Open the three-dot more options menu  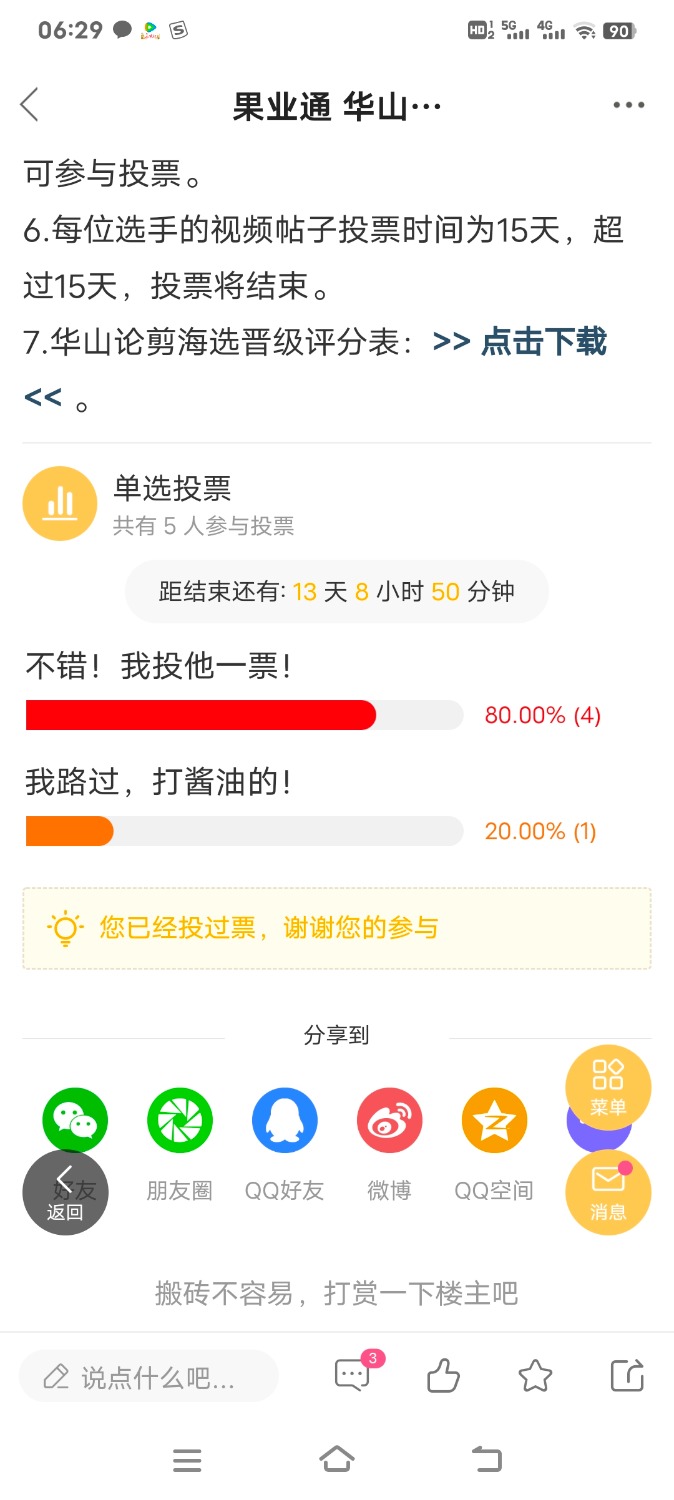[629, 105]
